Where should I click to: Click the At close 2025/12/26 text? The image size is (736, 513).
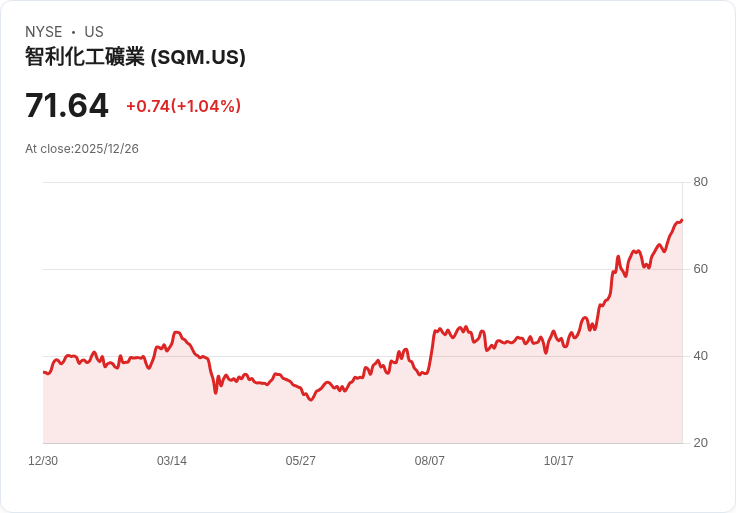tap(82, 149)
